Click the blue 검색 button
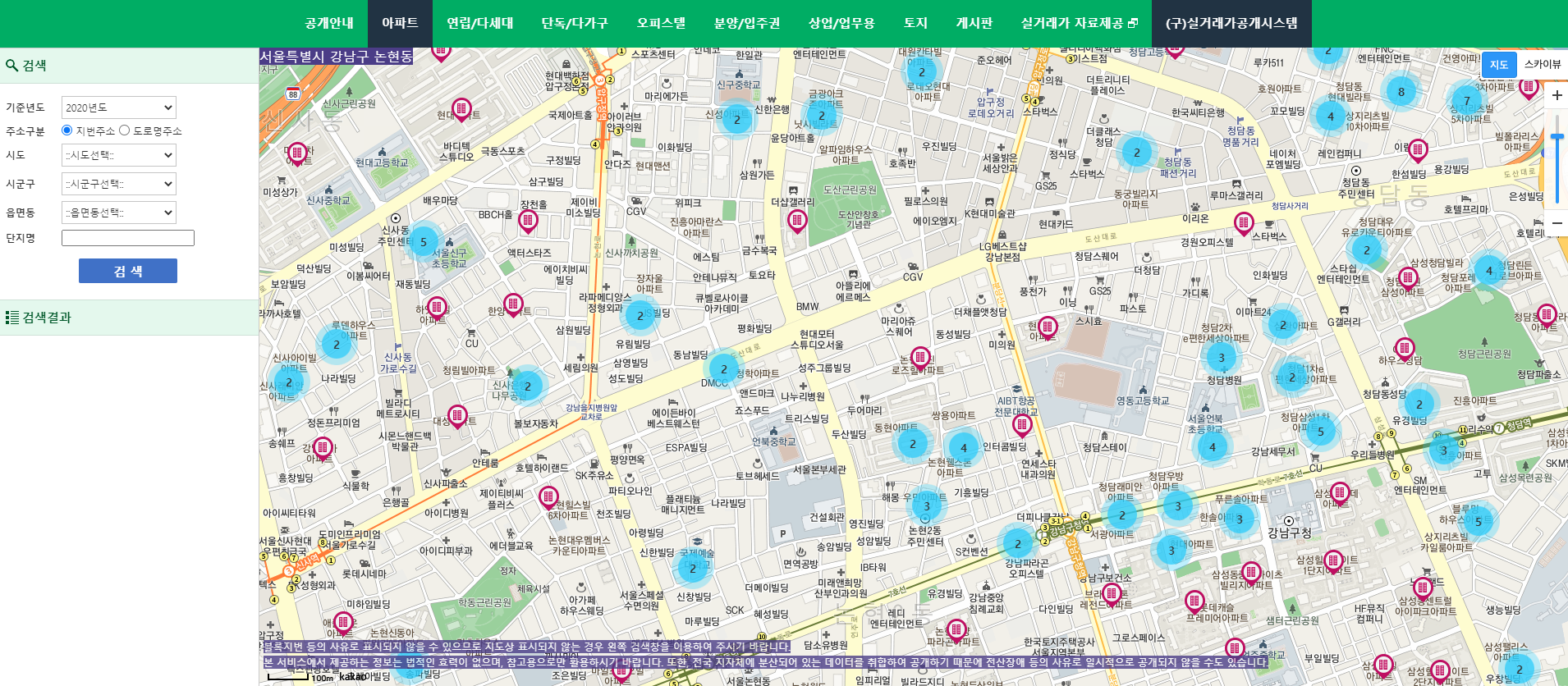 point(128,271)
